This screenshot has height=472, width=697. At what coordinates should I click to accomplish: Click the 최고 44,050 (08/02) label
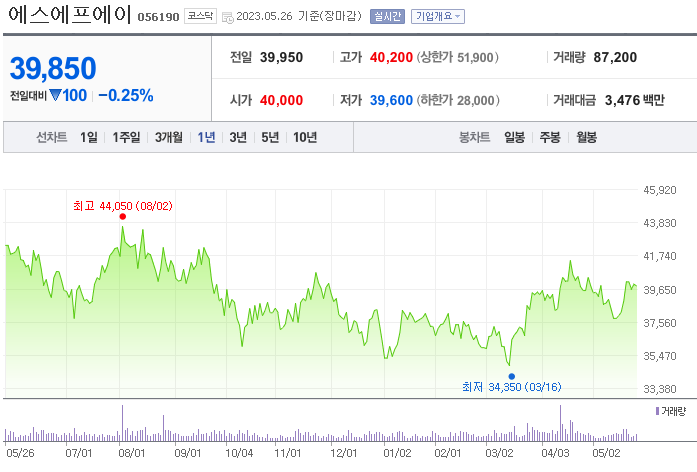coord(123,206)
